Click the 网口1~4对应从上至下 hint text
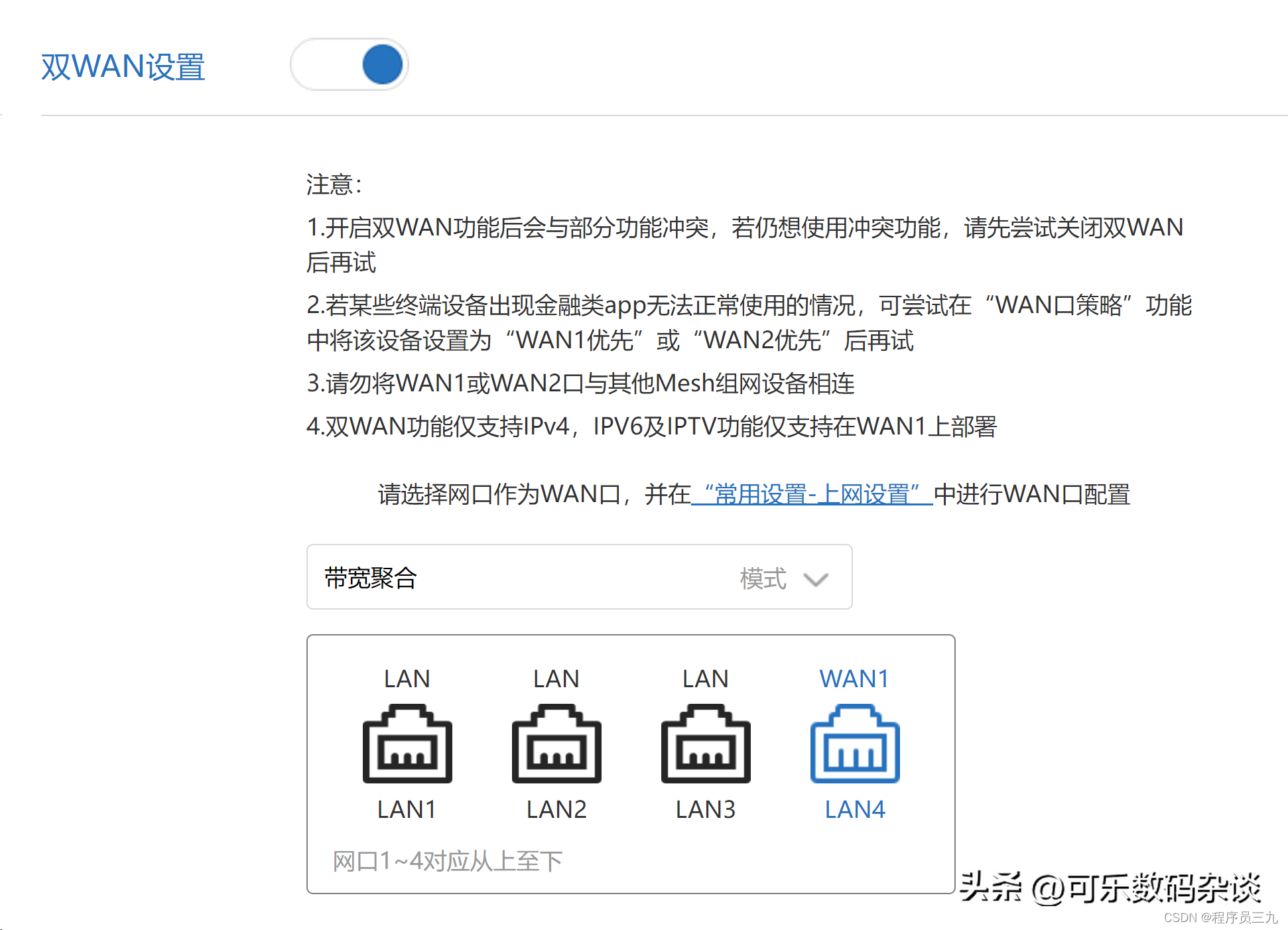Screen dimensions: 1288x930 tap(448, 861)
